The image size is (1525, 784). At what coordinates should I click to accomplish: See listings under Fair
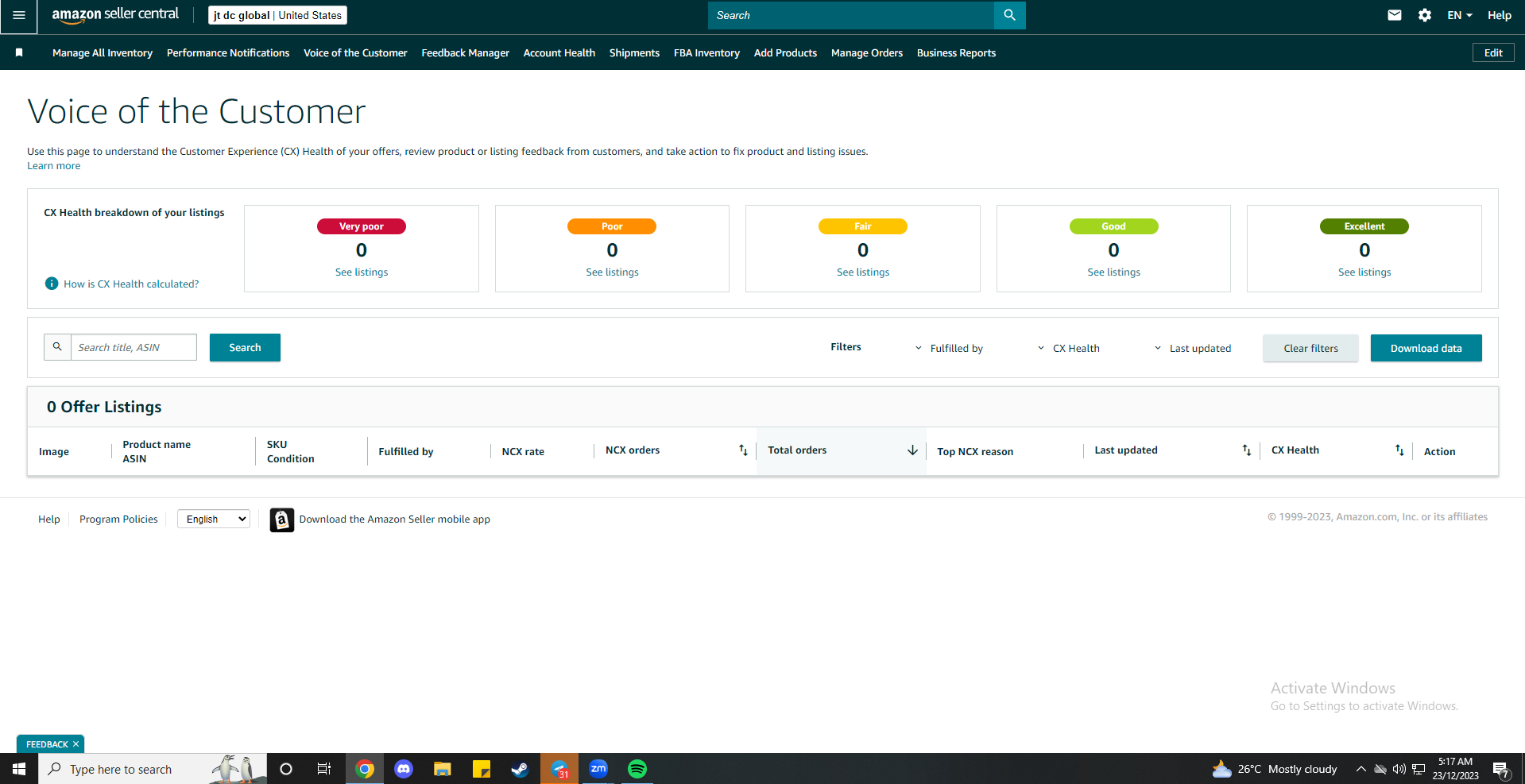point(863,272)
